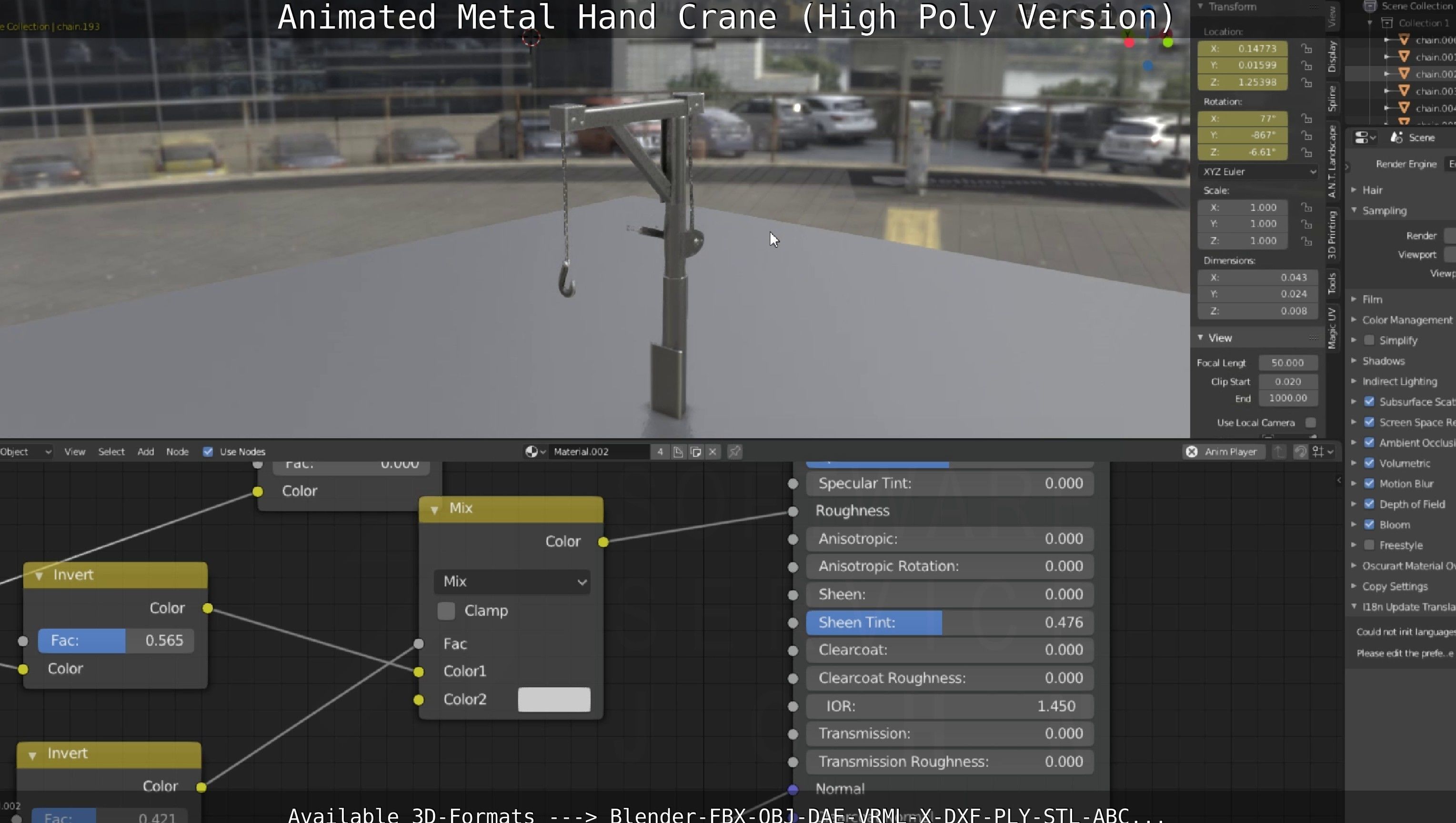Image resolution: width=1456 pixels, height=823 pixels.
Task: Switch to the Display sidebar tab
Action: [1332, 56]
